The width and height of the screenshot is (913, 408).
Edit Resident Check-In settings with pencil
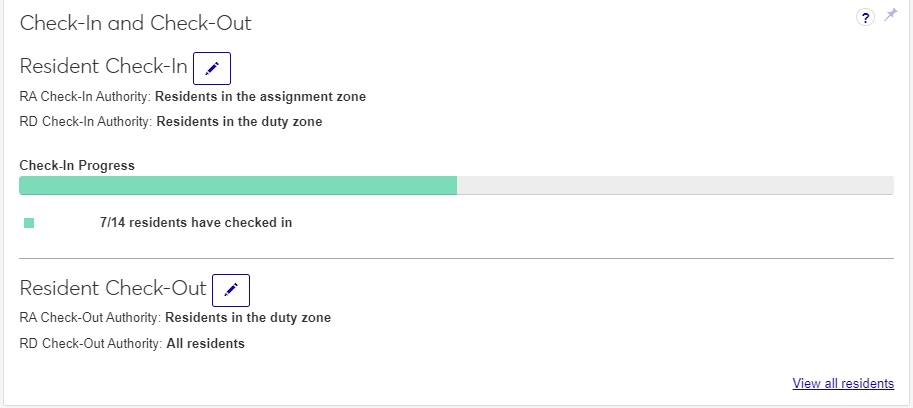(x=212, y=68)
